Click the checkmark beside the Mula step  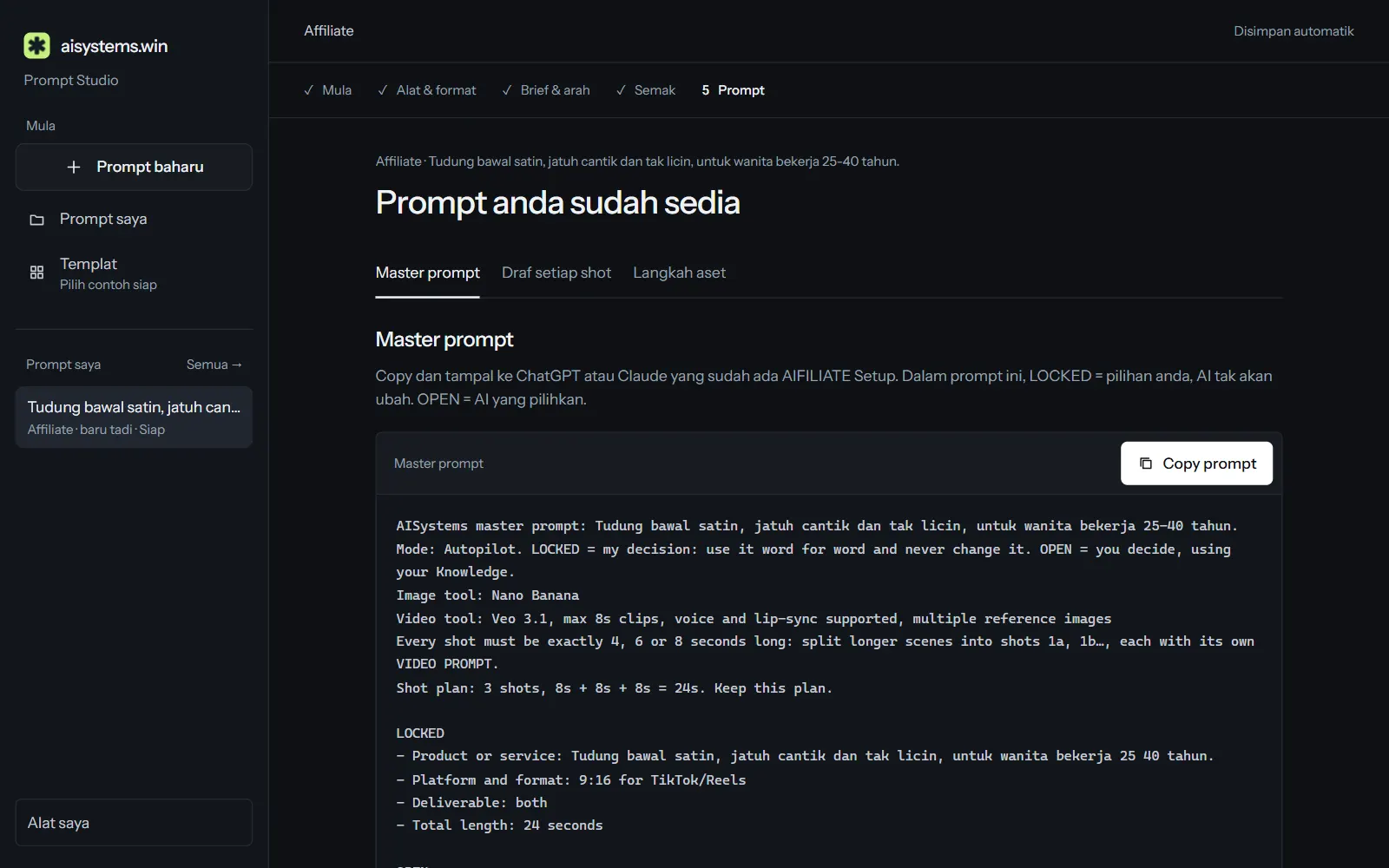[x=309, y=90]
